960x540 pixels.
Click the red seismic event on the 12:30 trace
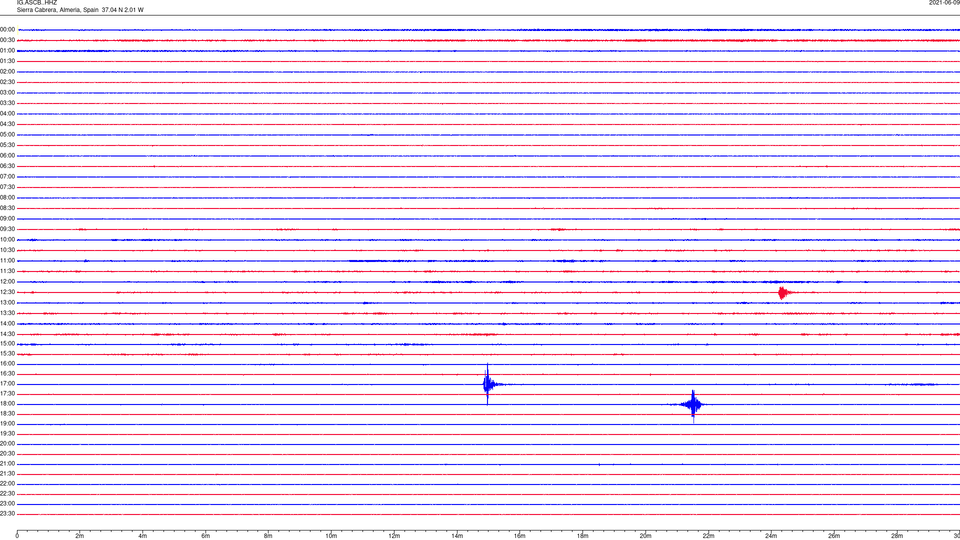(x=783, y=293)
